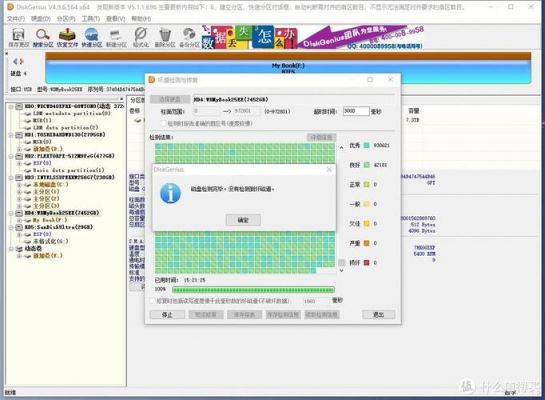Select the 主分区(2) tree row

pos(46,199)
